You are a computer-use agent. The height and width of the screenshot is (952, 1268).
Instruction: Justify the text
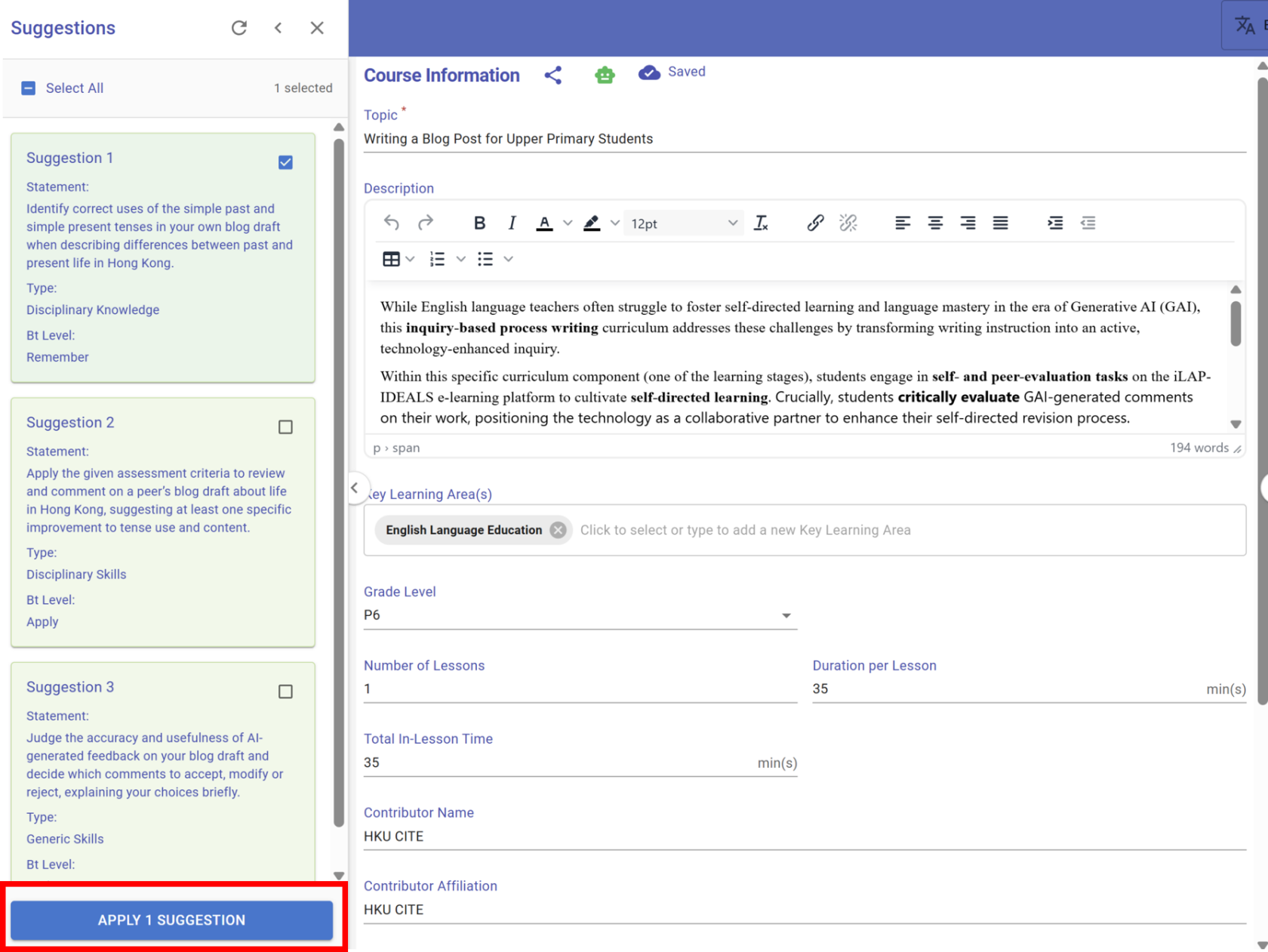[x=1000, y=223]
